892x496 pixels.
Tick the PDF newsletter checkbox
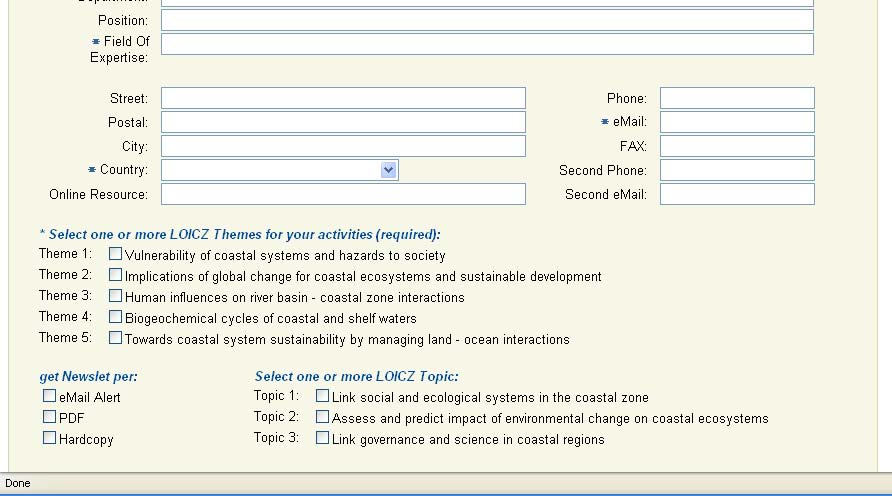point(50,417)
